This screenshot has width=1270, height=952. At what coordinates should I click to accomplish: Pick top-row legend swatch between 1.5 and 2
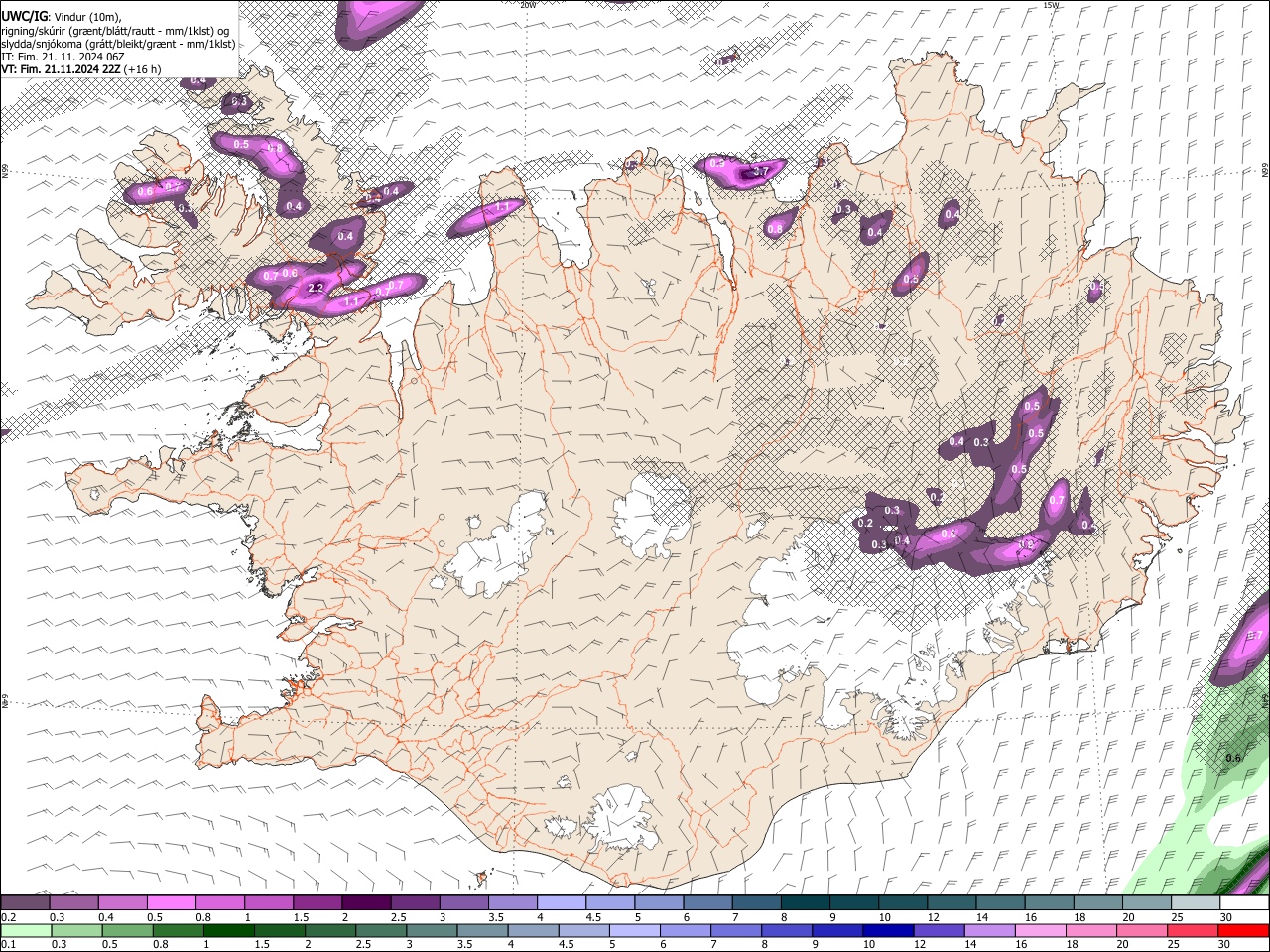317,903
